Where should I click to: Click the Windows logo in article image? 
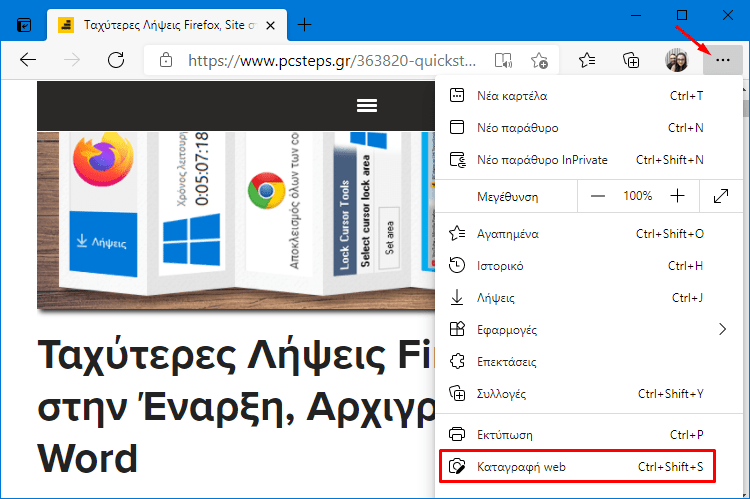point(191,239)
